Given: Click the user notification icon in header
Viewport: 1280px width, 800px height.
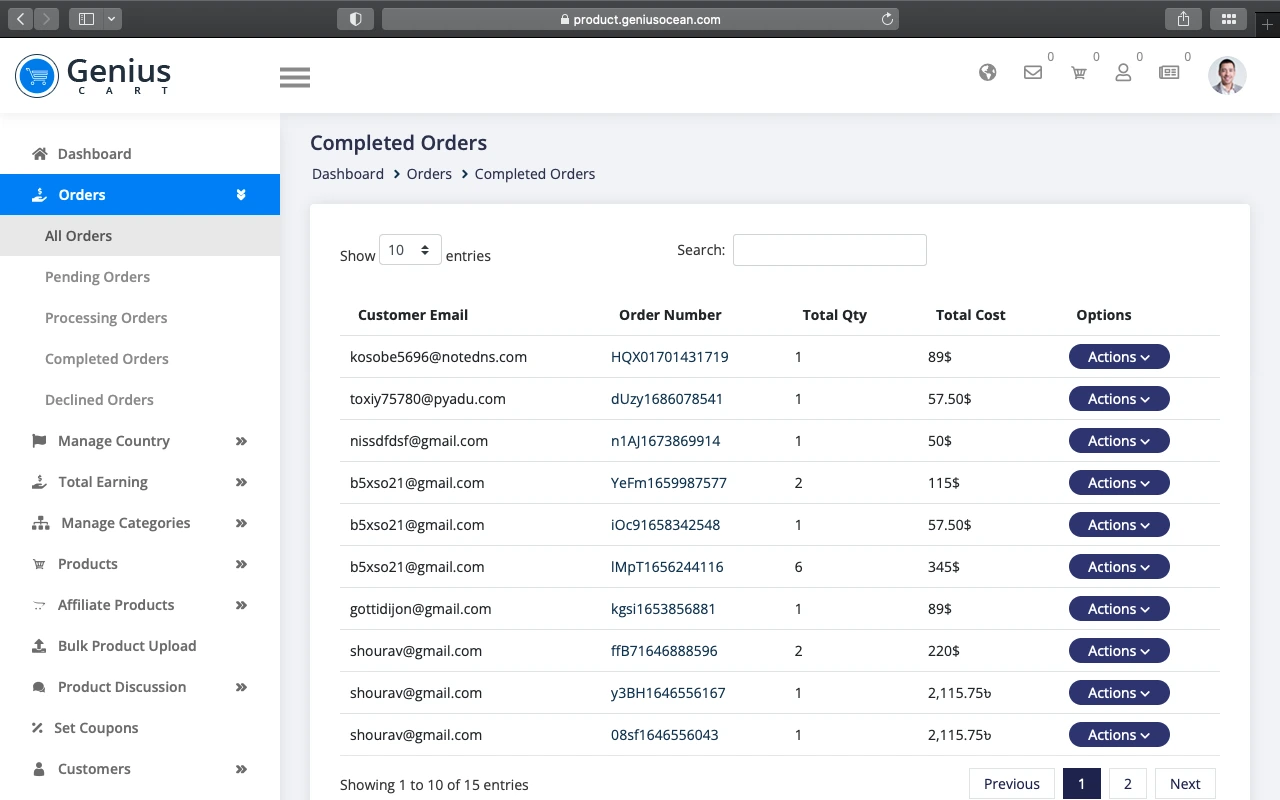Looking at the screenshot, I should tap(1123, 72).
